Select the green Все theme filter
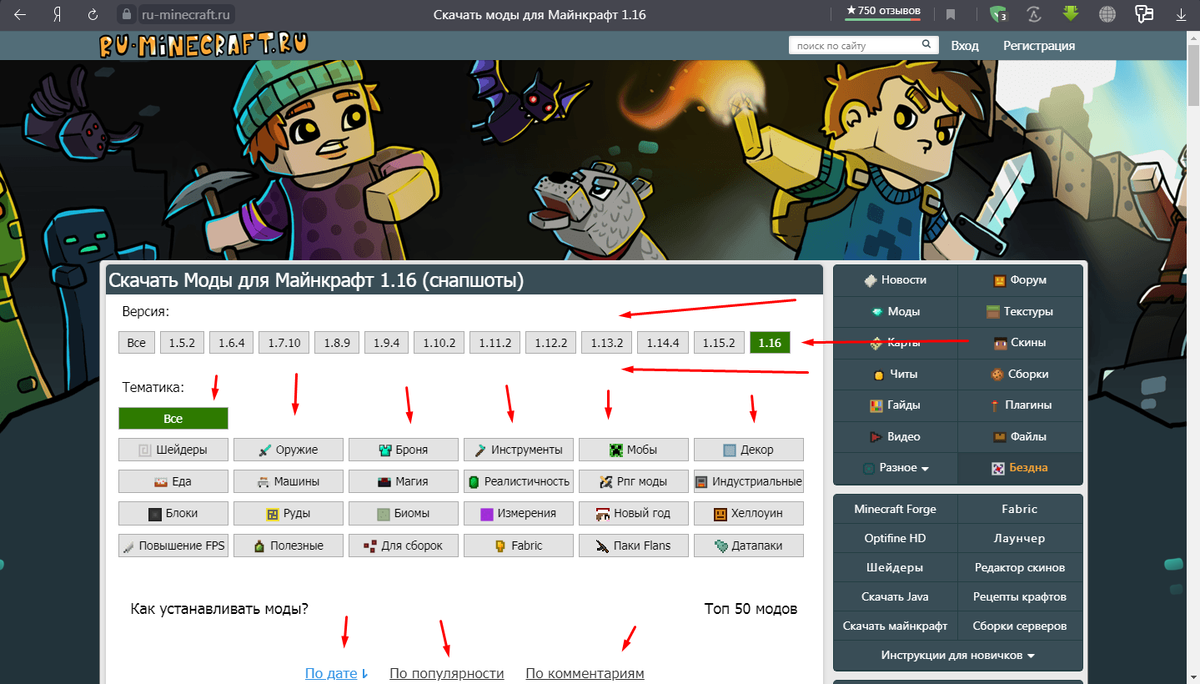 [173, 418]
